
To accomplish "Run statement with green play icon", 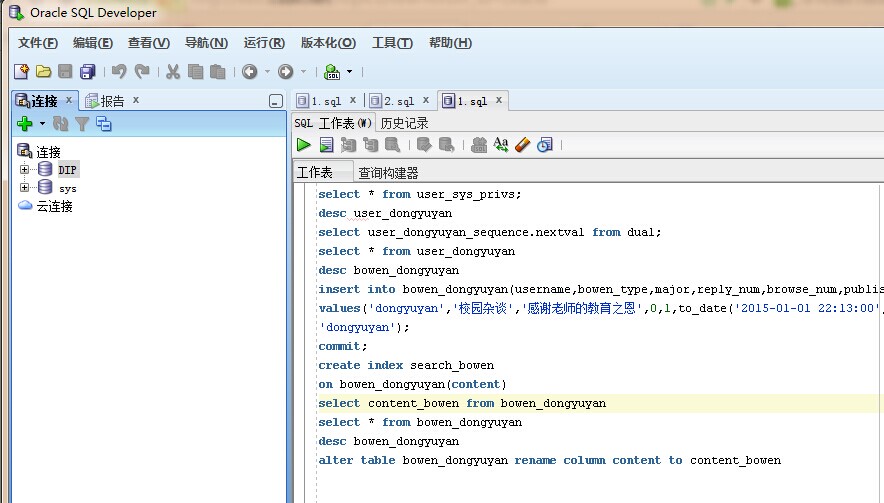I will (304, 145).
